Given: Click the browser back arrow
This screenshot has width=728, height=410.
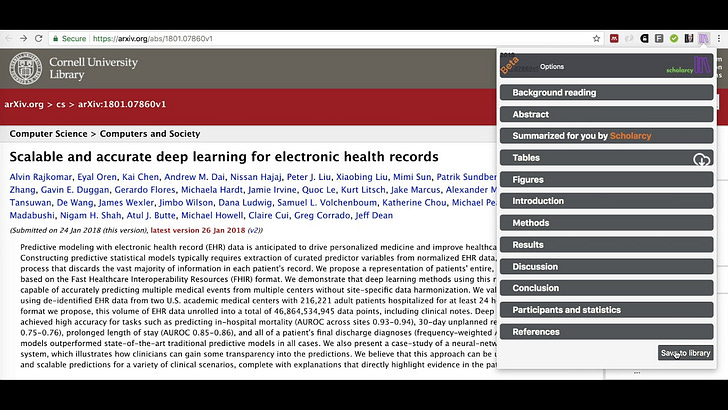Looking at the screenshot, I should coord(9,39).
